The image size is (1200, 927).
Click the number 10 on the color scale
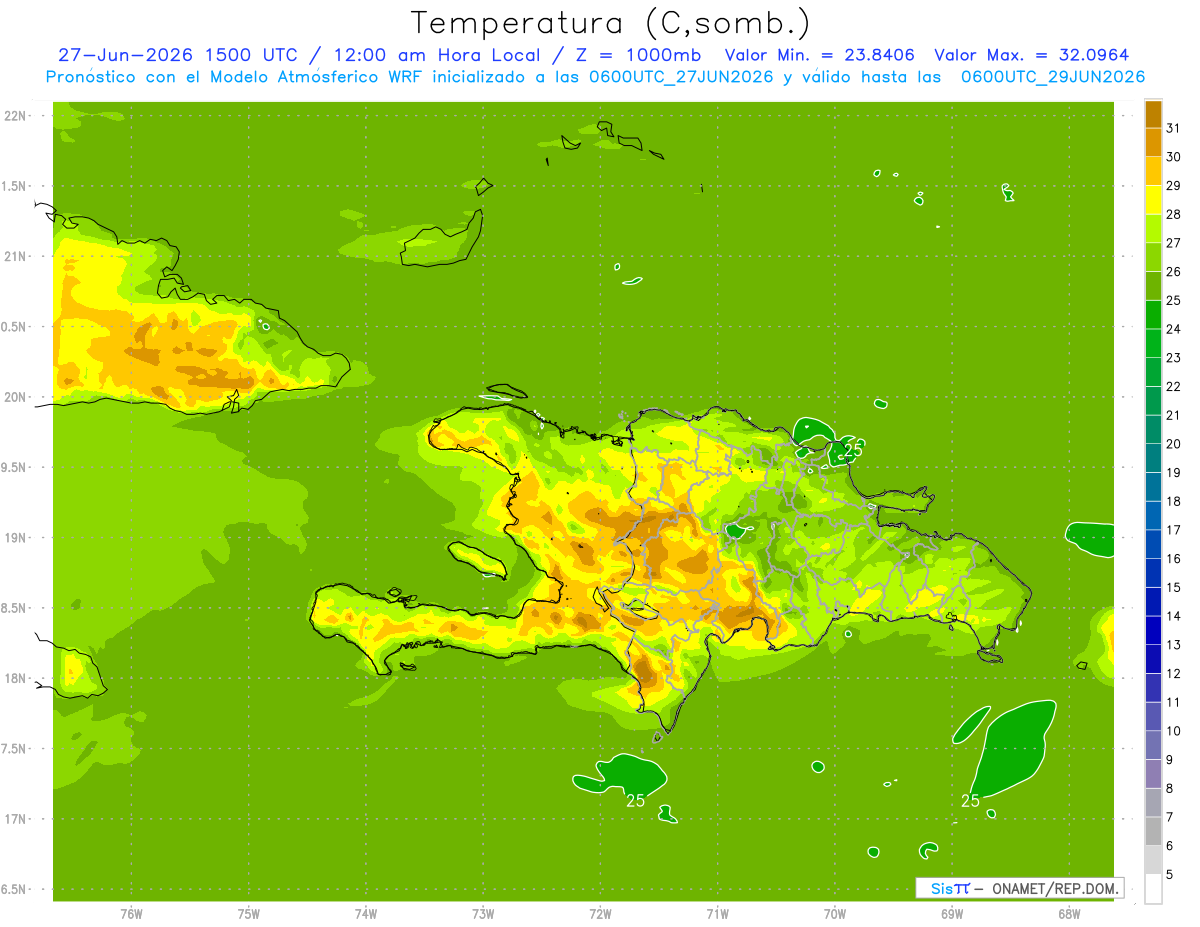point(1173,731)
